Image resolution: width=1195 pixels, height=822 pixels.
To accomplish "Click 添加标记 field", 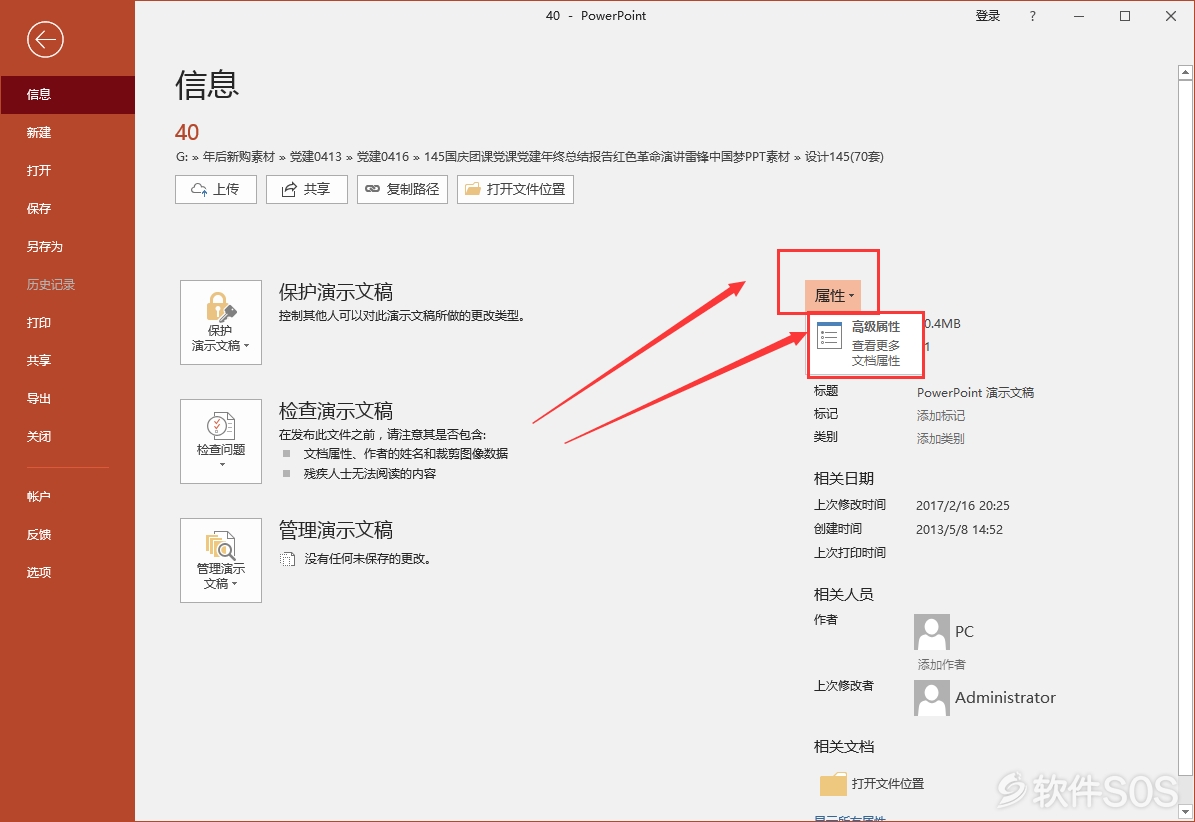I will tap(940, 416).
